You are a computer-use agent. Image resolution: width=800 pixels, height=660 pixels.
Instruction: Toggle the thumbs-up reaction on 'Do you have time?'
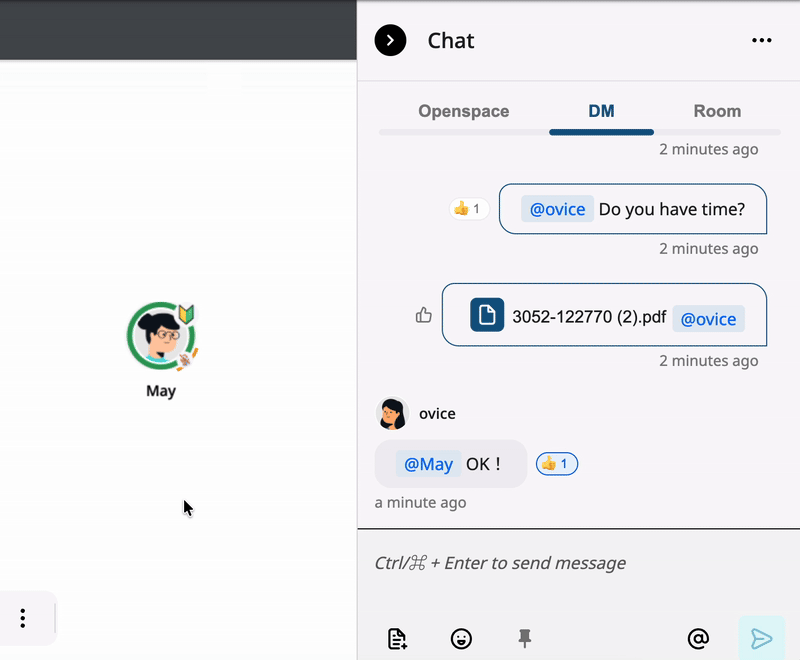[x=467, y=208]
